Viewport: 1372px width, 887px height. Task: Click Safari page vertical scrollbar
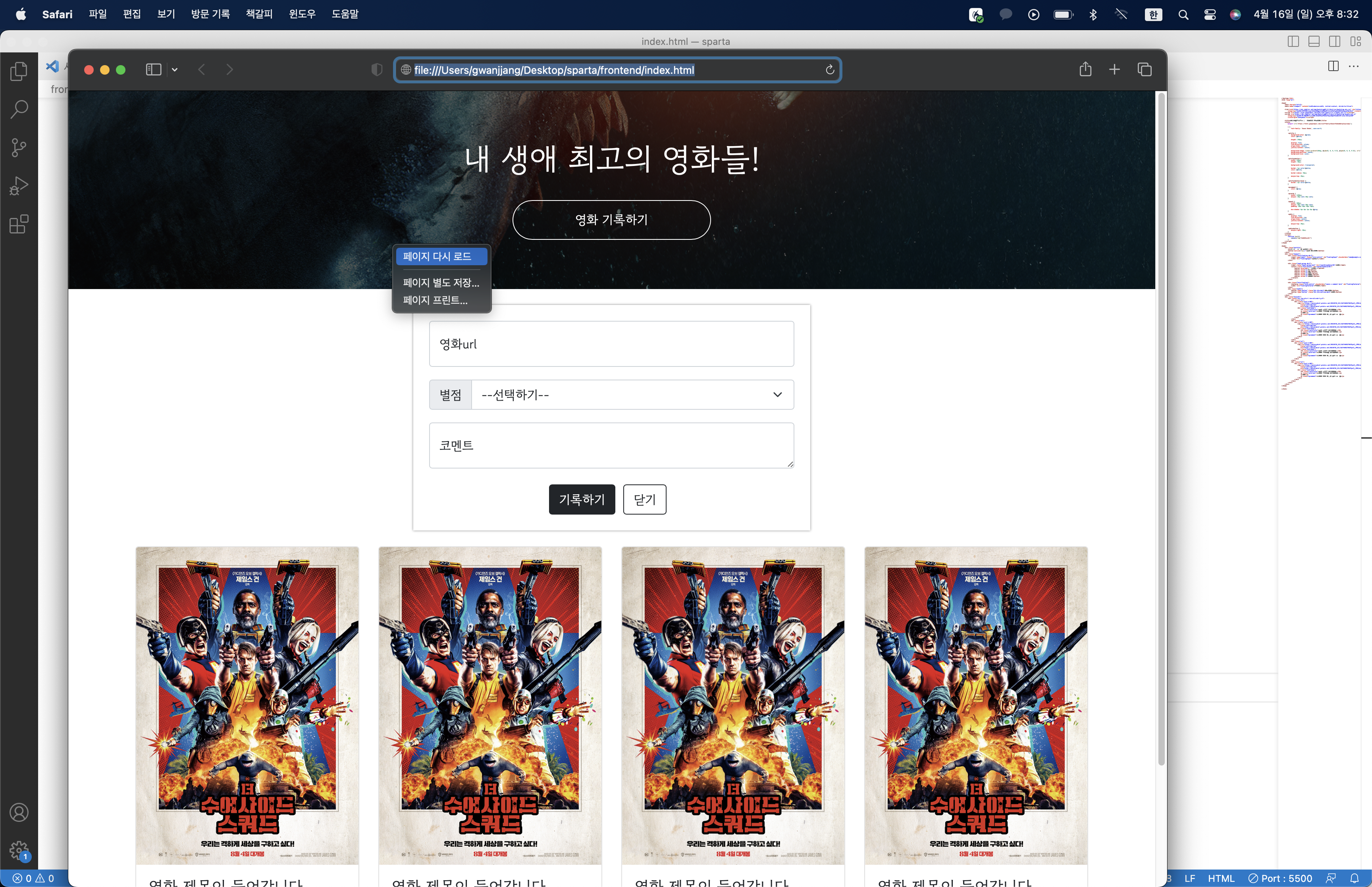point(1161,428)
